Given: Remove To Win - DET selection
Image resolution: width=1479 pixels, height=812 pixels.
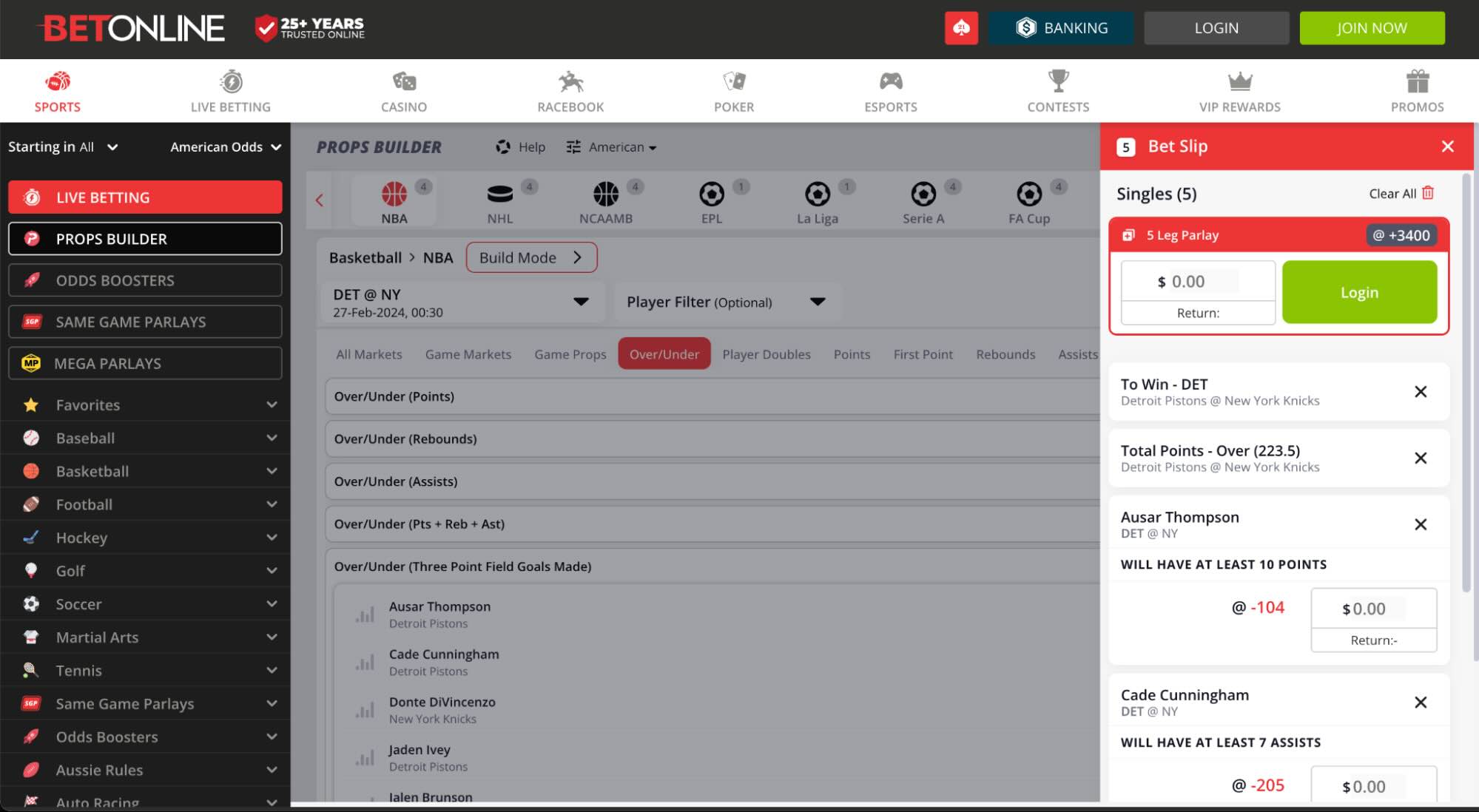Looking at the screenshot, I should tap(1421, 391).
